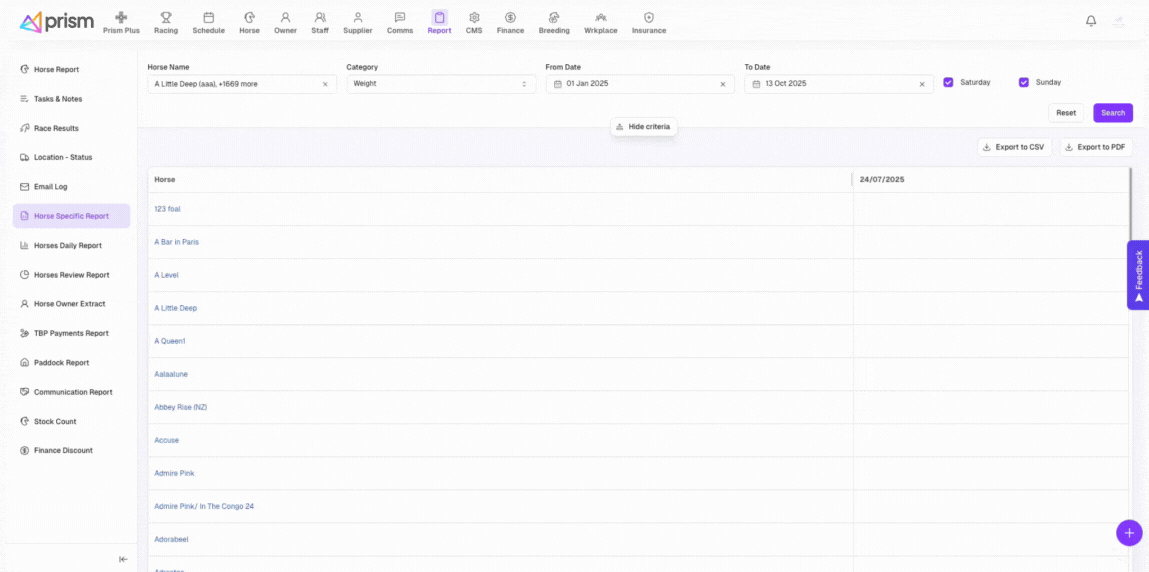The image size is (1149, 572).
Task: Open the A Bar in Paris horse link
Action: coord(176,242)
